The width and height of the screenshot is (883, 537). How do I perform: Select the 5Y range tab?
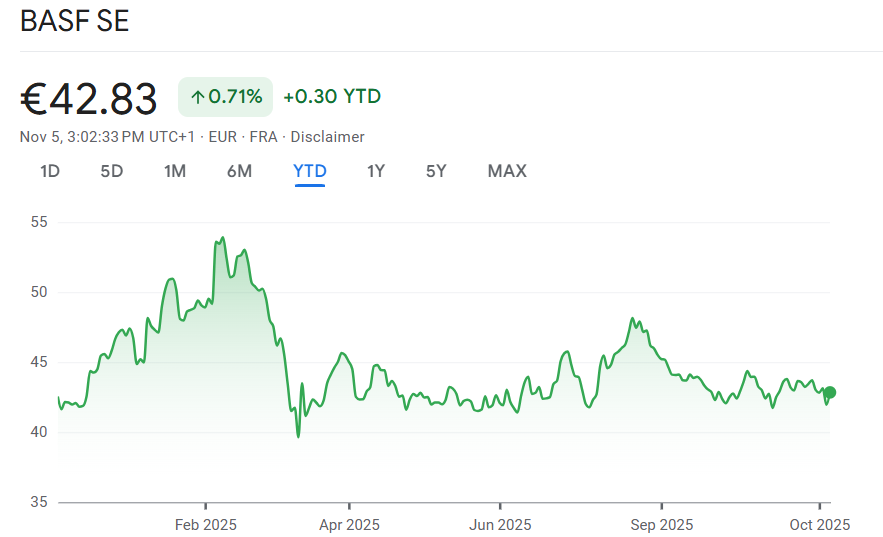[436, 171]
